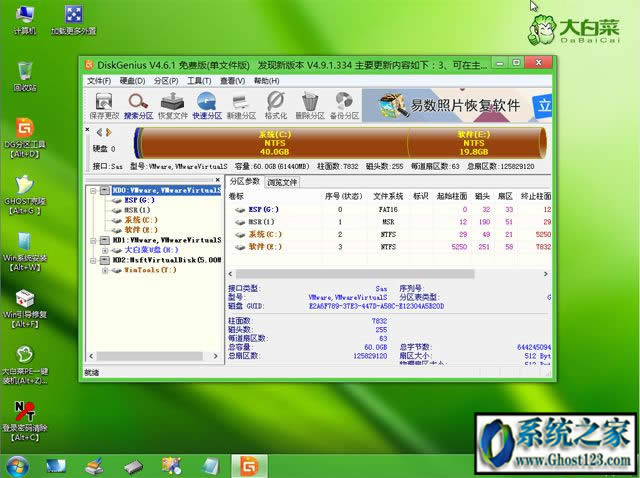
Task: Expand the WinTools(Y:) tree node
Action: coord(103,270)
